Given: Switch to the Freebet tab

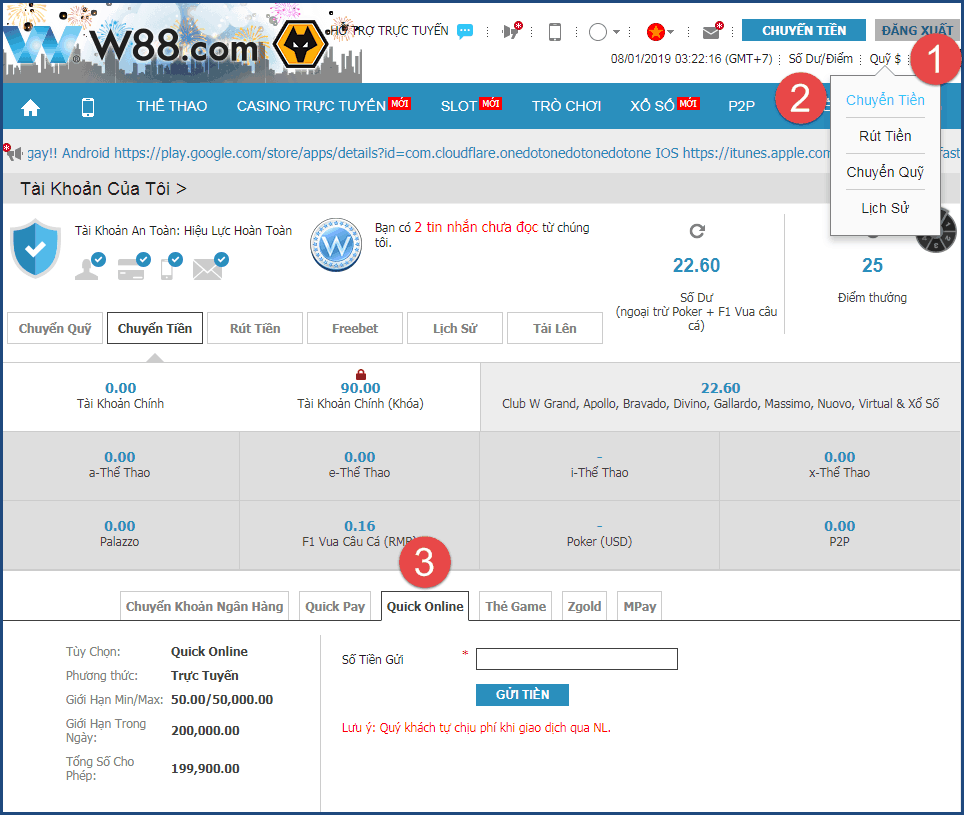Looking at the screenshot, I should [x=355, y=328].
